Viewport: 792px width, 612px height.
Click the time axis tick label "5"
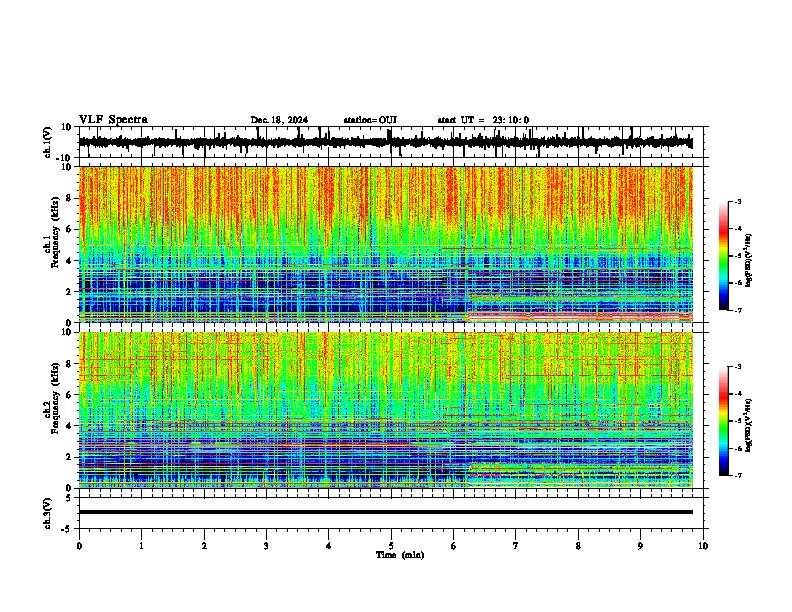click(x=391, y=546)
